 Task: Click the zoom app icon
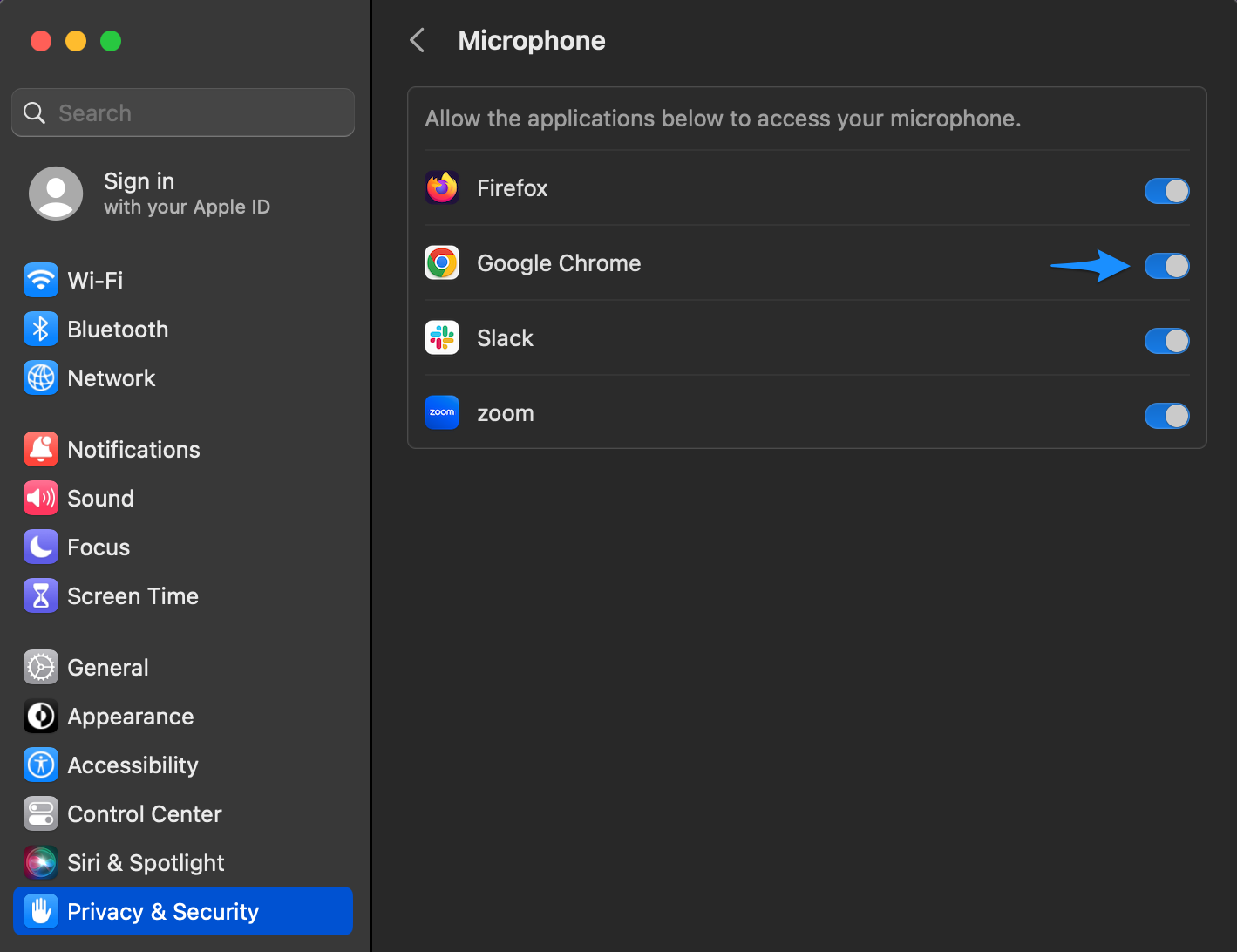click(x=442, y=412)
